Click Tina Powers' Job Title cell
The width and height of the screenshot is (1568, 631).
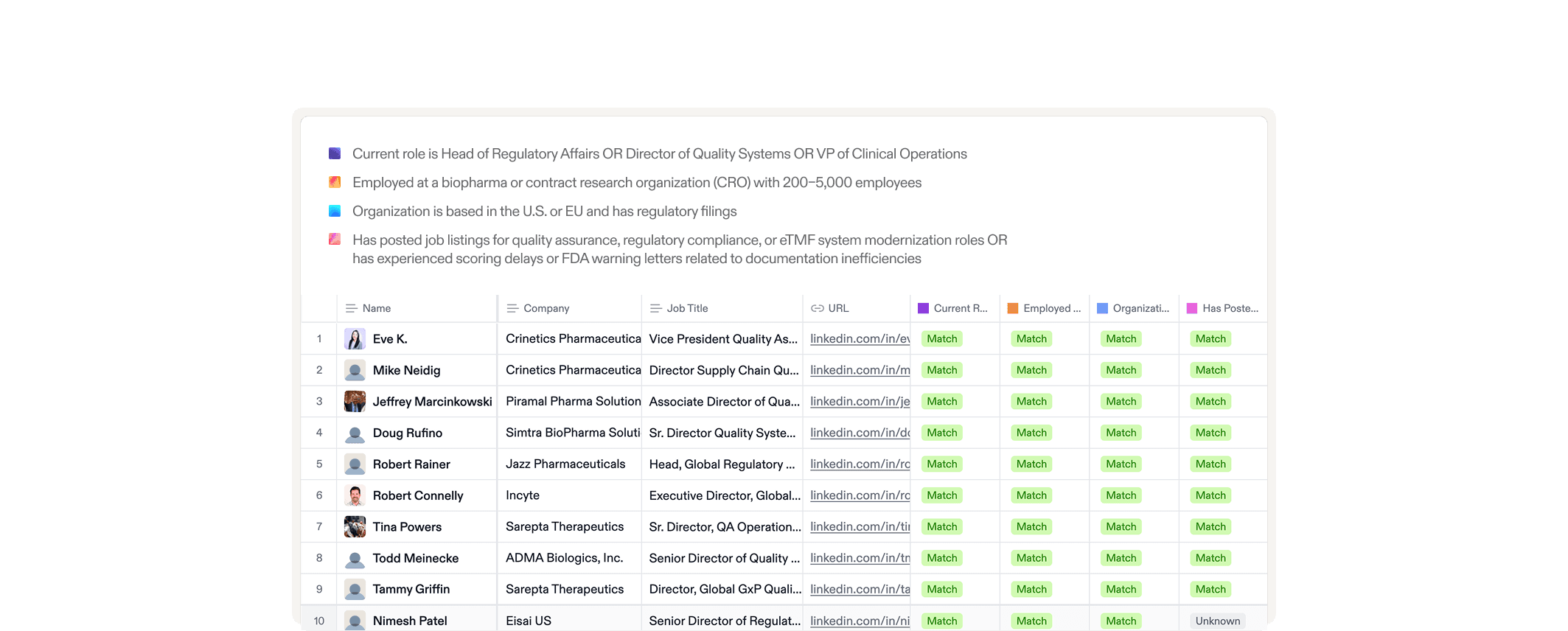[724, 527]
